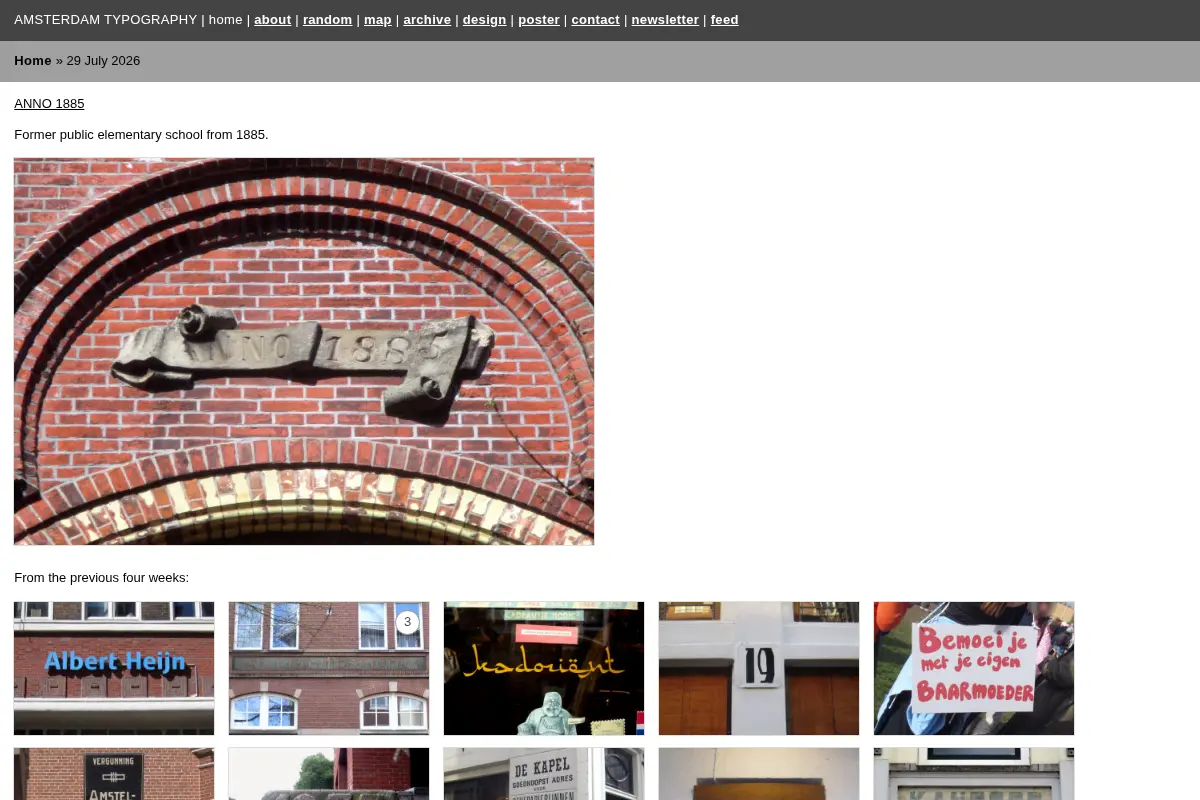Open the about page link

pyautogui.click(x=272, y=20)
